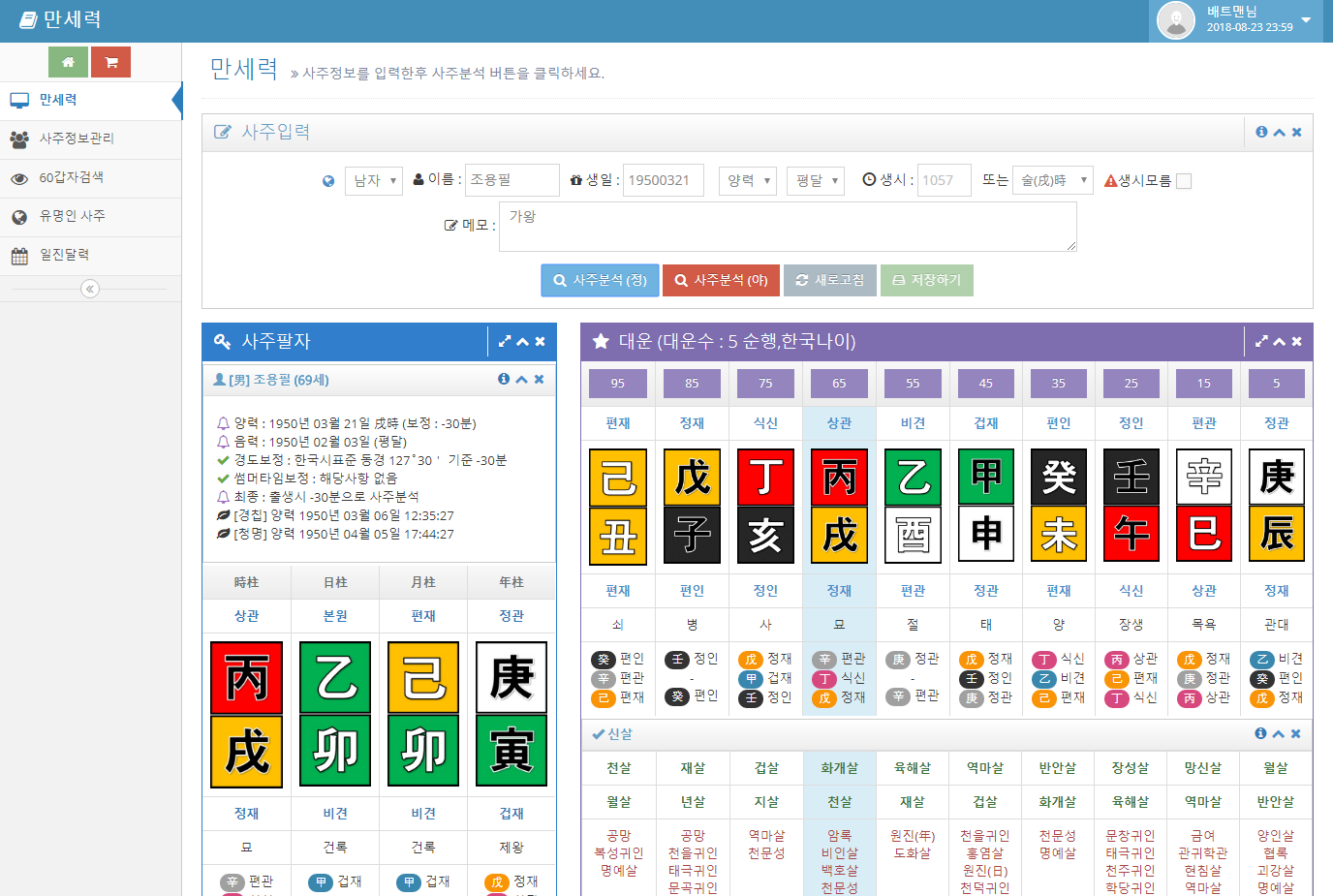1333x896 pixels.
Task: Close the 사주팔자 panel
Action: pyautogui.click(x=540, y=341)
